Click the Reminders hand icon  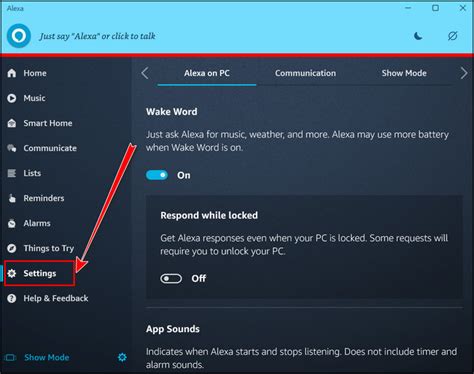pyautogui.click(x=12, y=198)
